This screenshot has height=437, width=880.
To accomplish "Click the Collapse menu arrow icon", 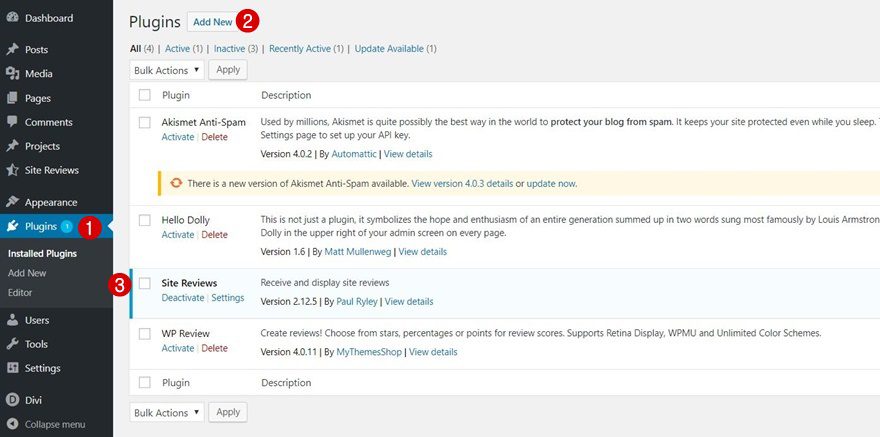I will [12, 424].
